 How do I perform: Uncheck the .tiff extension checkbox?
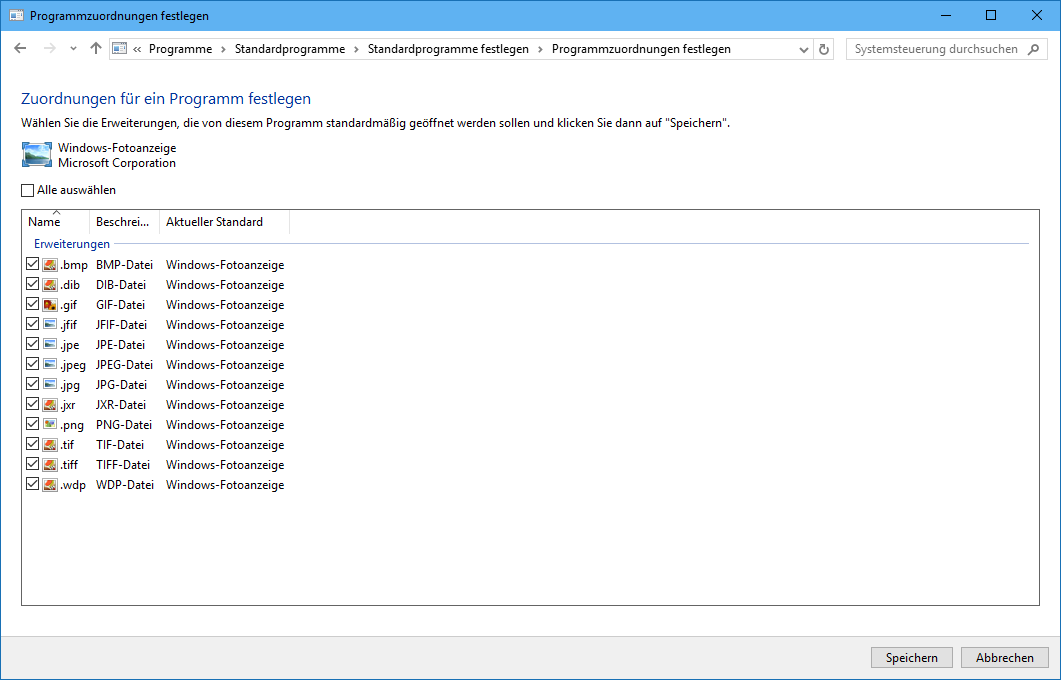tap(32, 464)
